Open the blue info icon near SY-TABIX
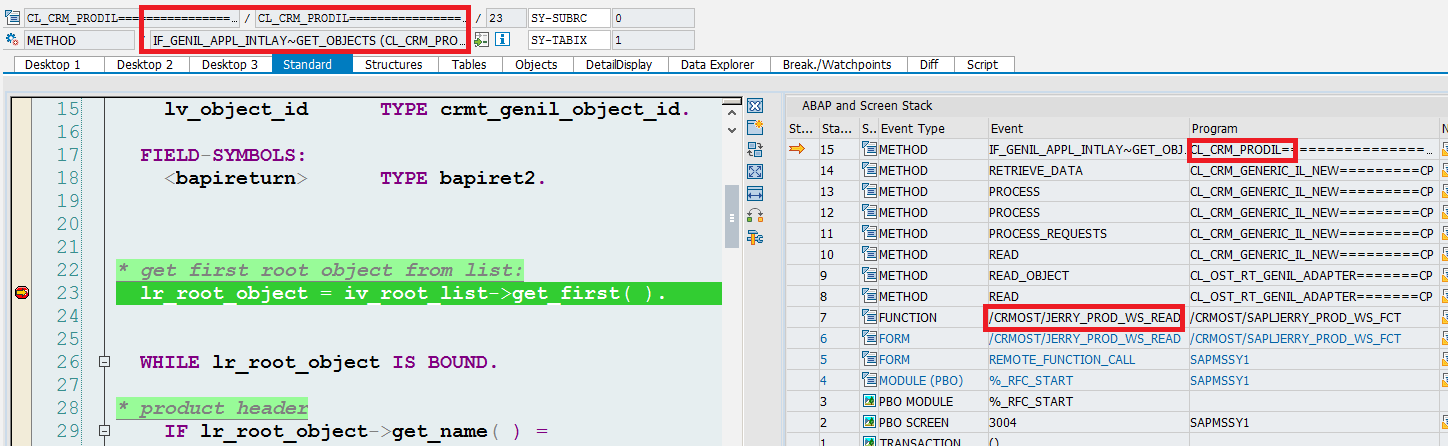Image resolution: width=1448 pixels, height=446 pixels. pos(503,40)
